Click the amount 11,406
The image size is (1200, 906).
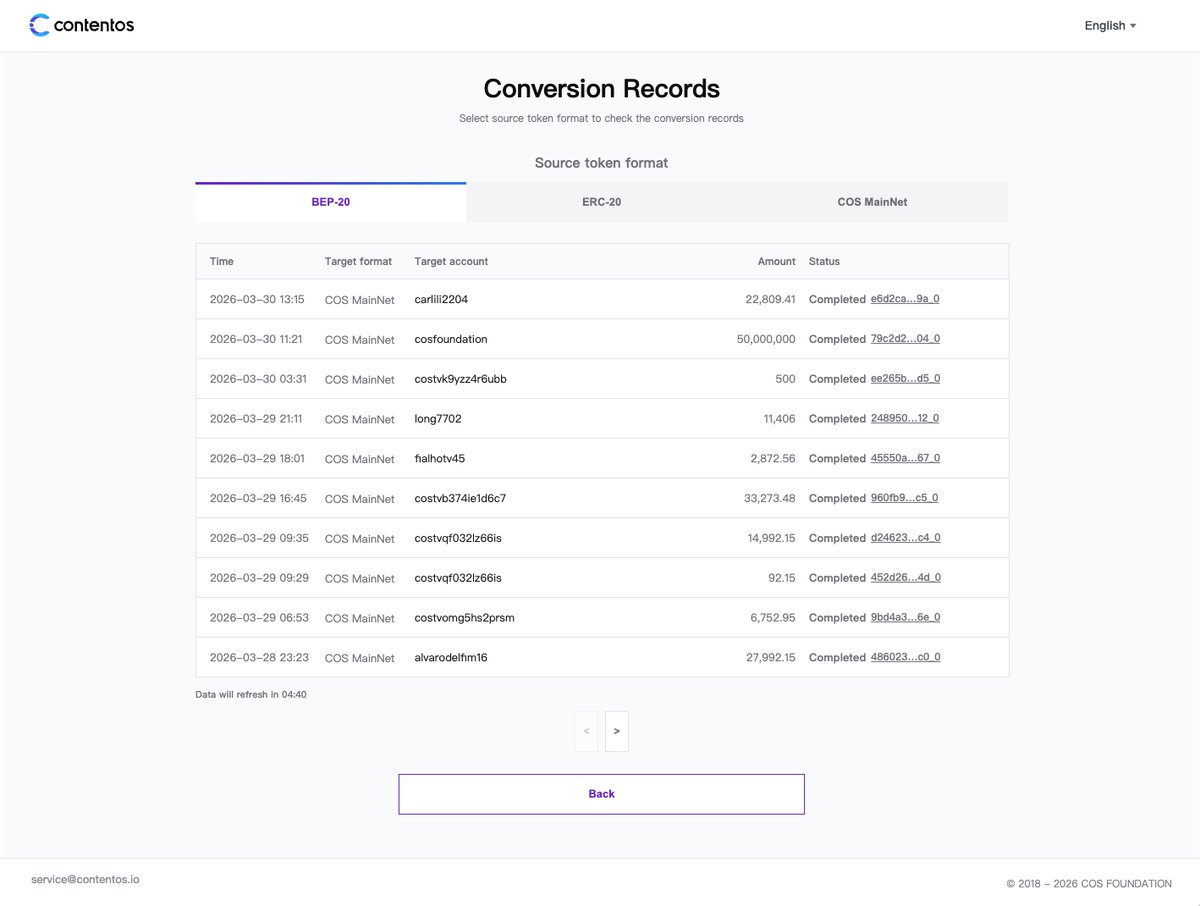pos(779,419)
